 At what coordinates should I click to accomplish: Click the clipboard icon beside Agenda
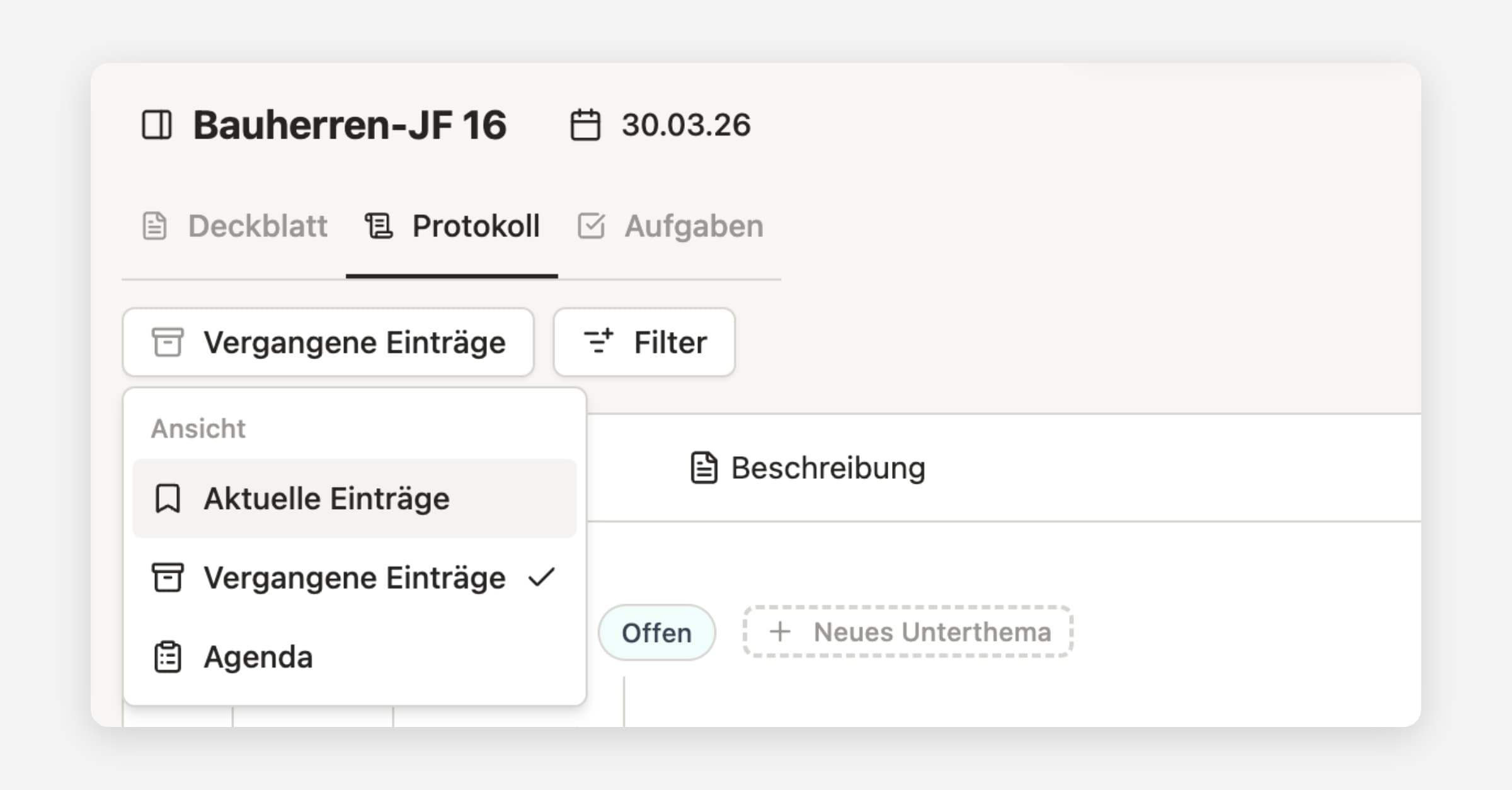click(168, 657)
